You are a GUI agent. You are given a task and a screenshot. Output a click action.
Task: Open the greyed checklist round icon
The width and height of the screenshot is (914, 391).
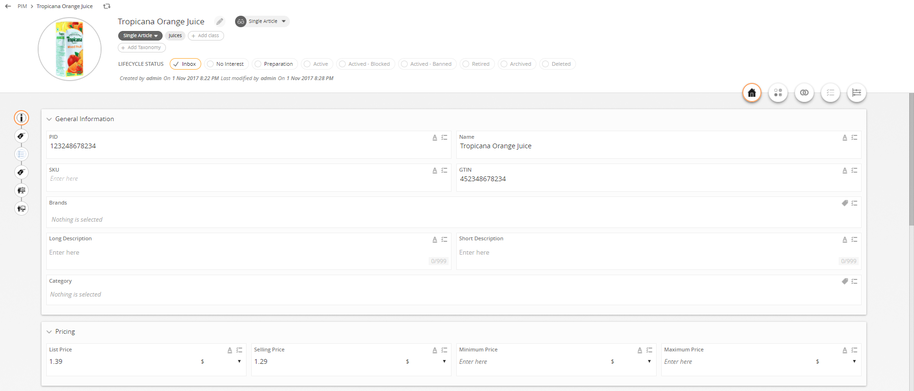pos(830,93)
